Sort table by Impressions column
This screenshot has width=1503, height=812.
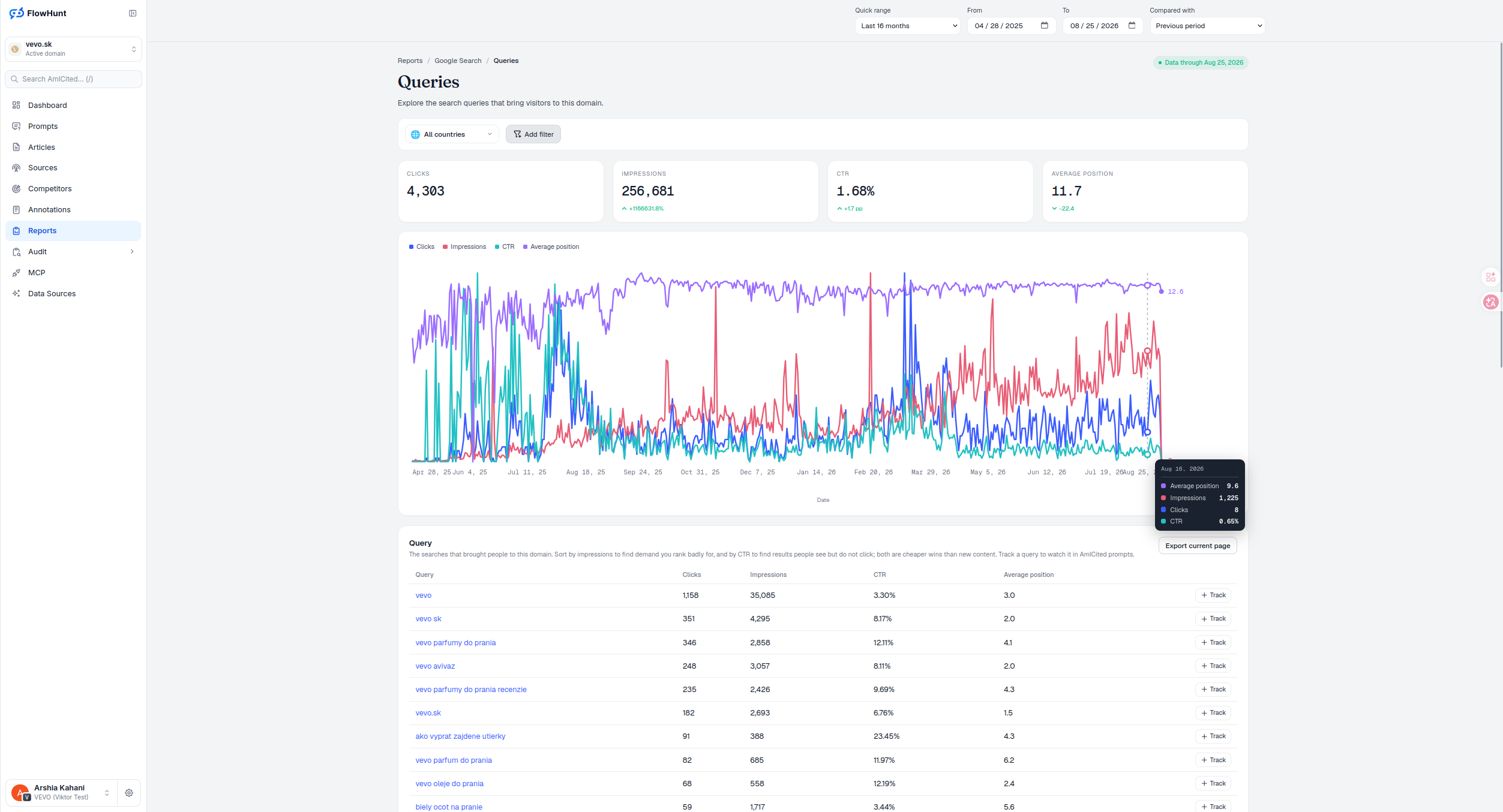[768, 575]
